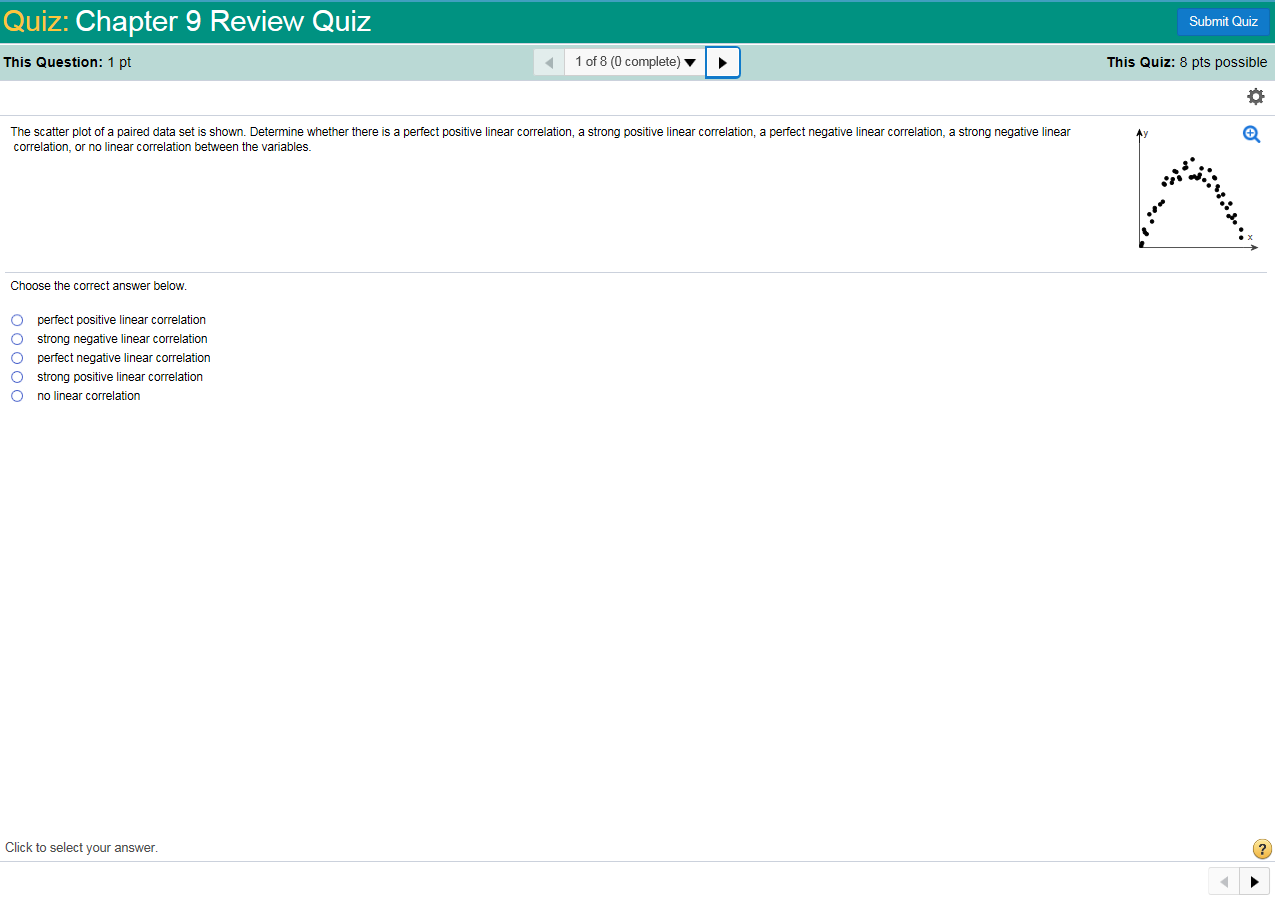Open the help question mark icon
The width and height of the screenshot is (1275, 898).
1262,850
